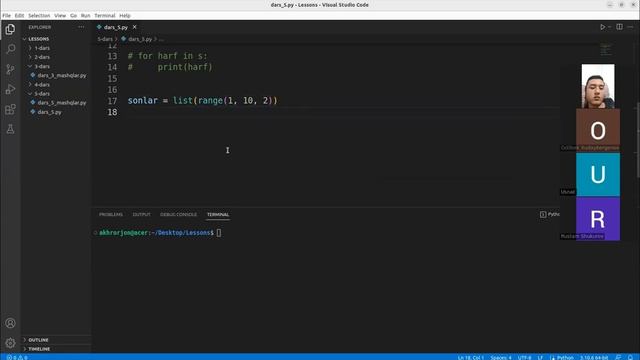This screenshot has width=640, height=360.
Task: Switch to the DEBUG CONSOLE panel tab
Action: 178,214
